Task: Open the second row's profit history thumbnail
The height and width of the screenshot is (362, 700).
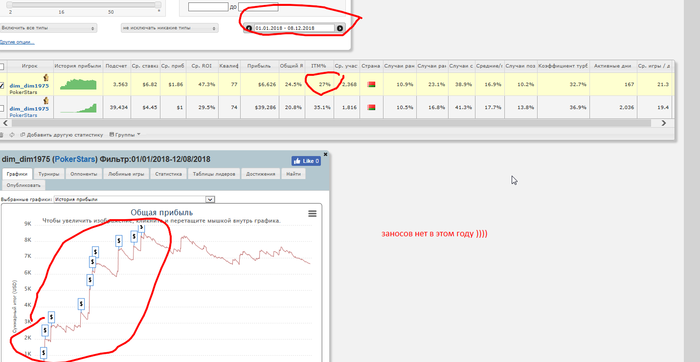Action: coord(78,108)
